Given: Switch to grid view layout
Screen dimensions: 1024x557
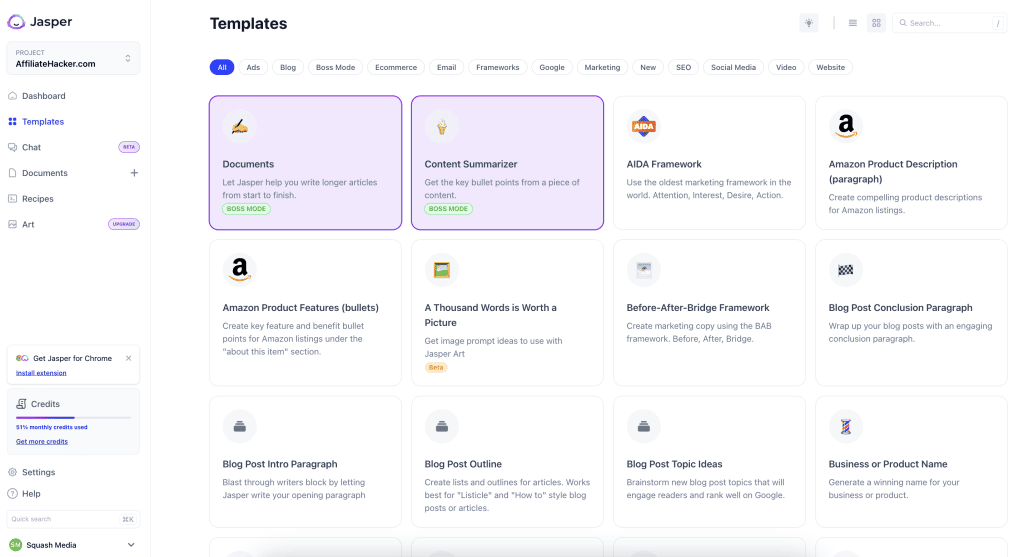Looking at the screenshot, I should 876,23.
